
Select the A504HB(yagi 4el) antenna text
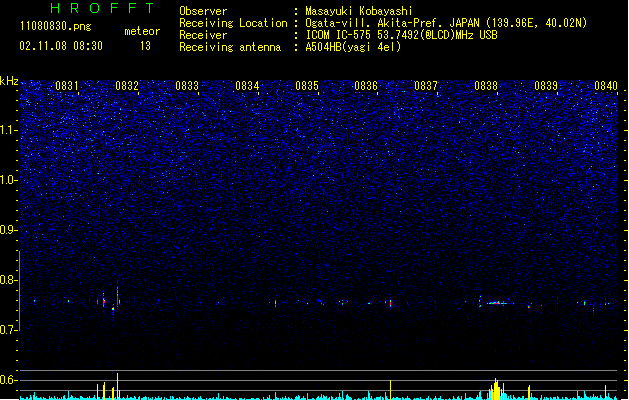353,47
